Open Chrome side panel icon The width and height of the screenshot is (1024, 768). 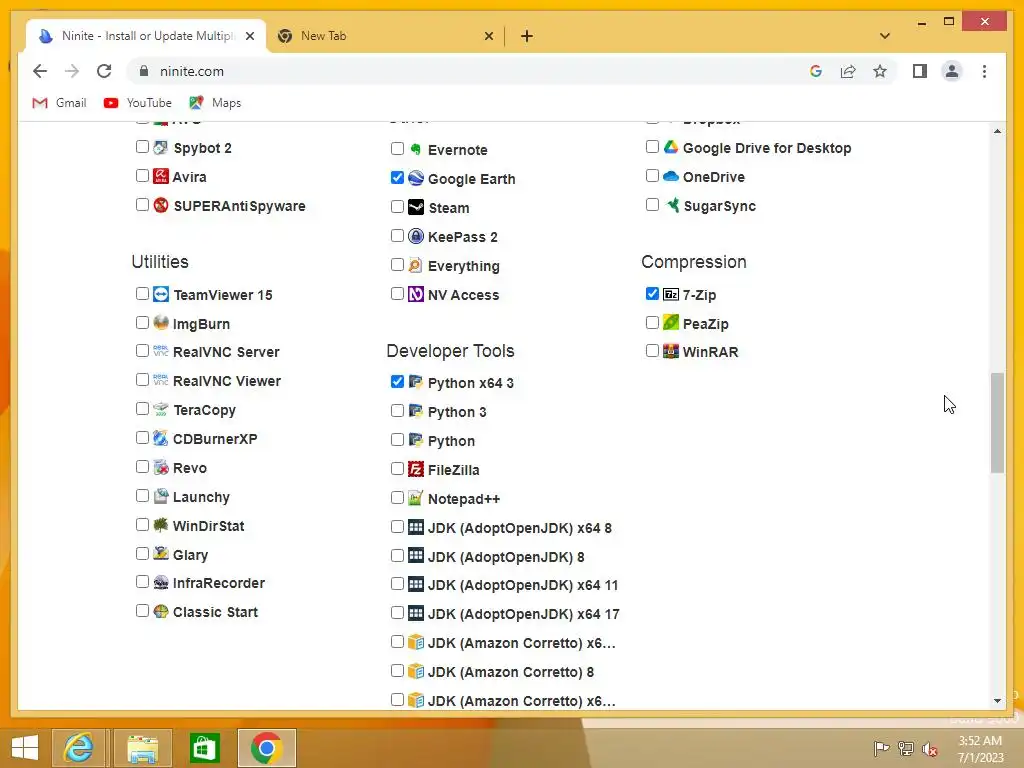pyautogui.click(x=920, y=71)
